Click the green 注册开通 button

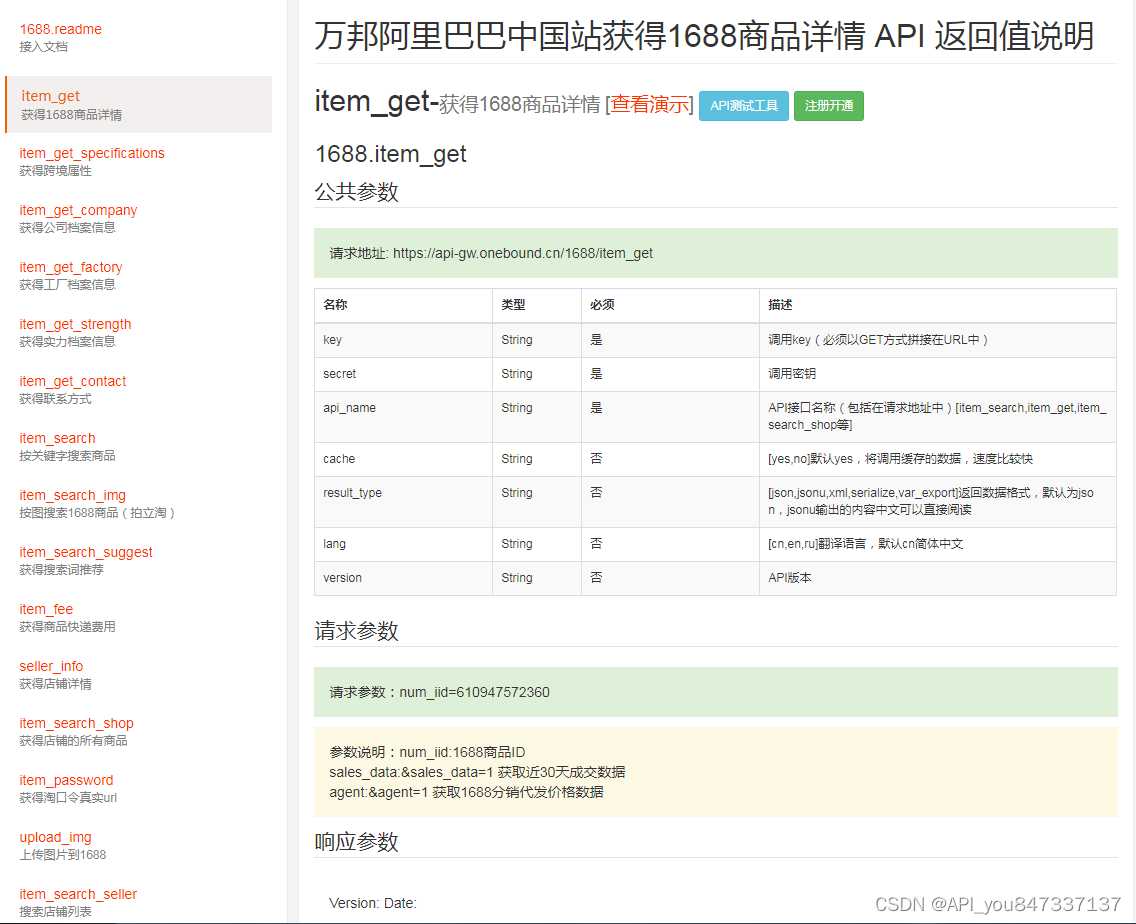(828, 106)
